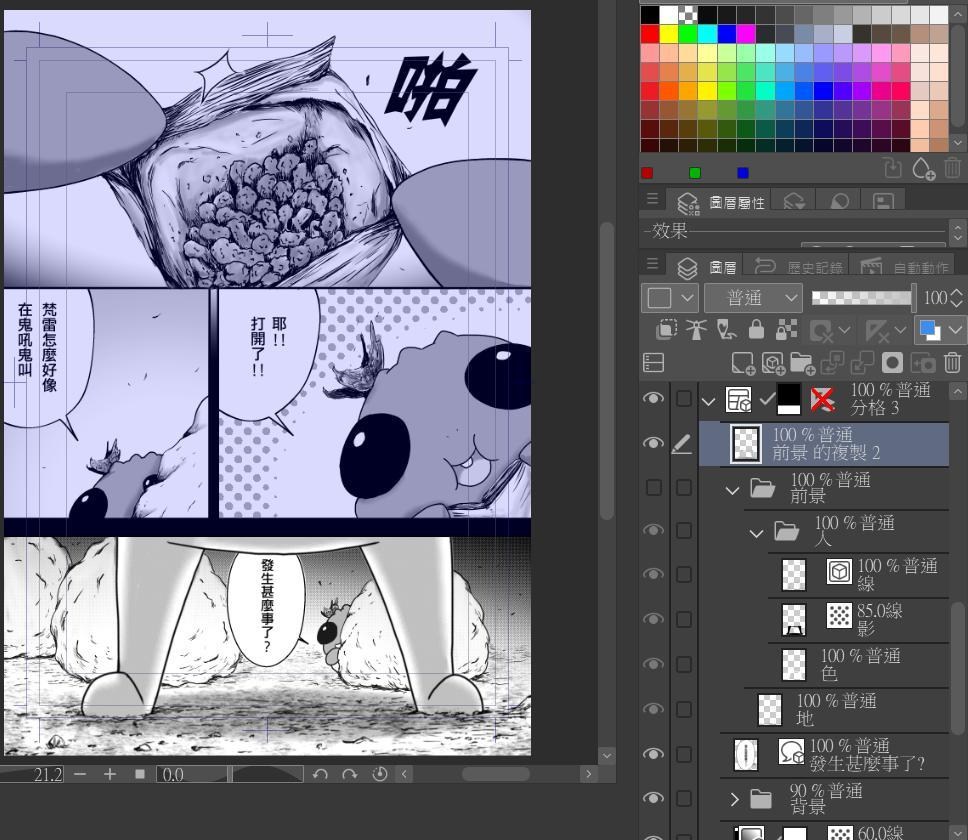
Task: Tick the checkbox beside the 地 layer
Action: [683, 709]
